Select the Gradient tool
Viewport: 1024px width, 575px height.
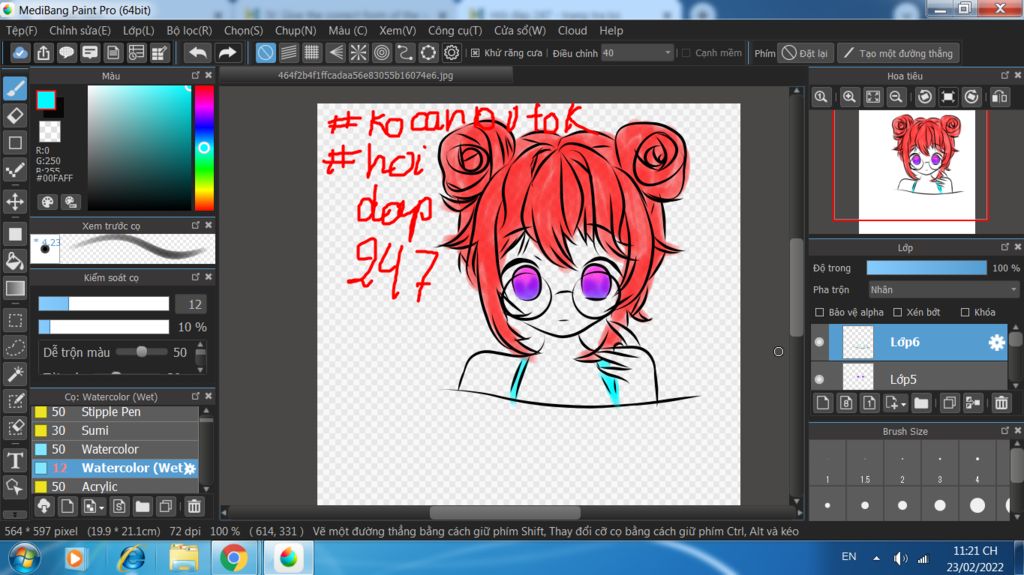tap(15, 288)
